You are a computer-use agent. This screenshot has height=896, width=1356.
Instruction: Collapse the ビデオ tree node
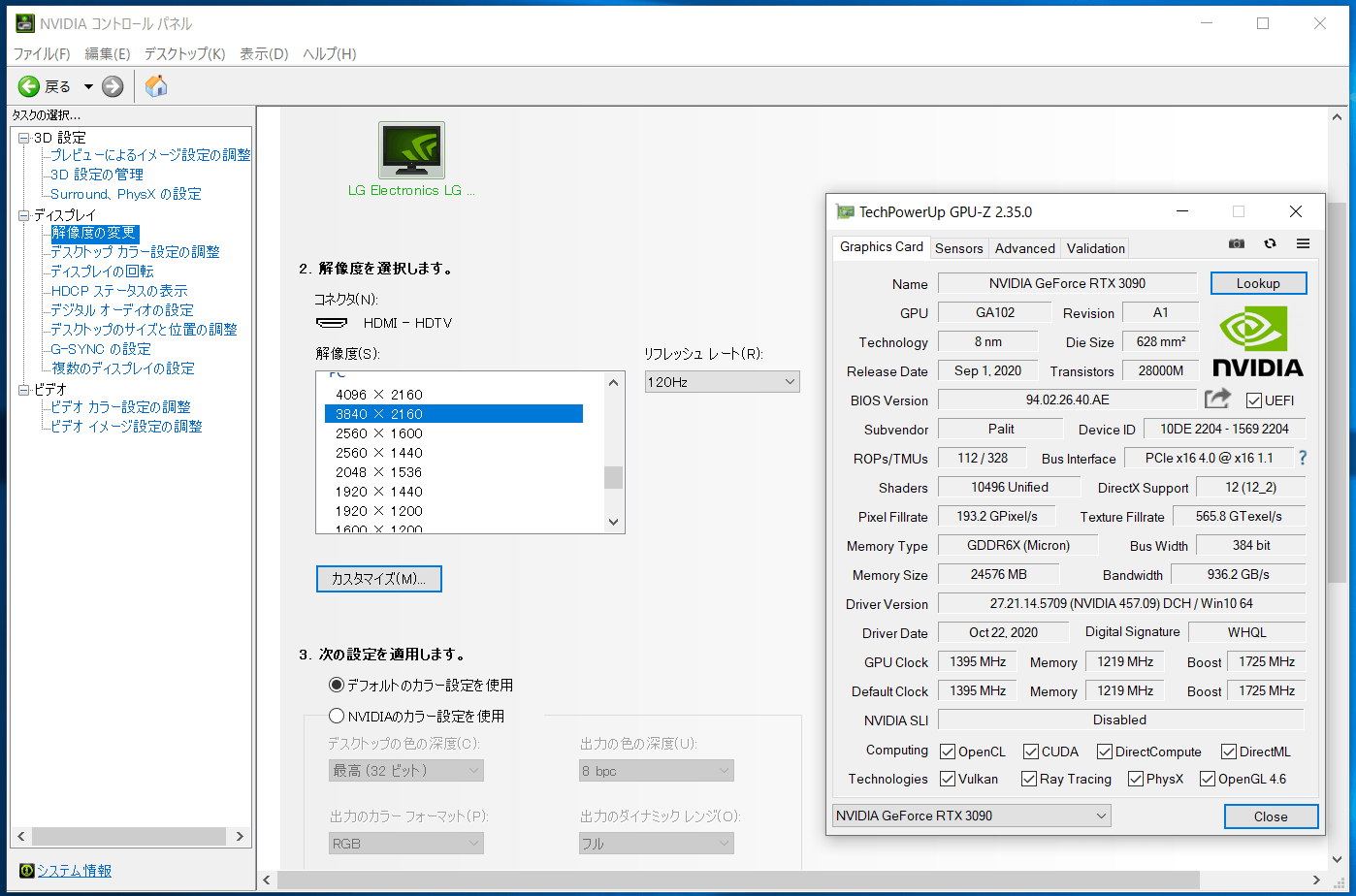[x=24, y=390]
